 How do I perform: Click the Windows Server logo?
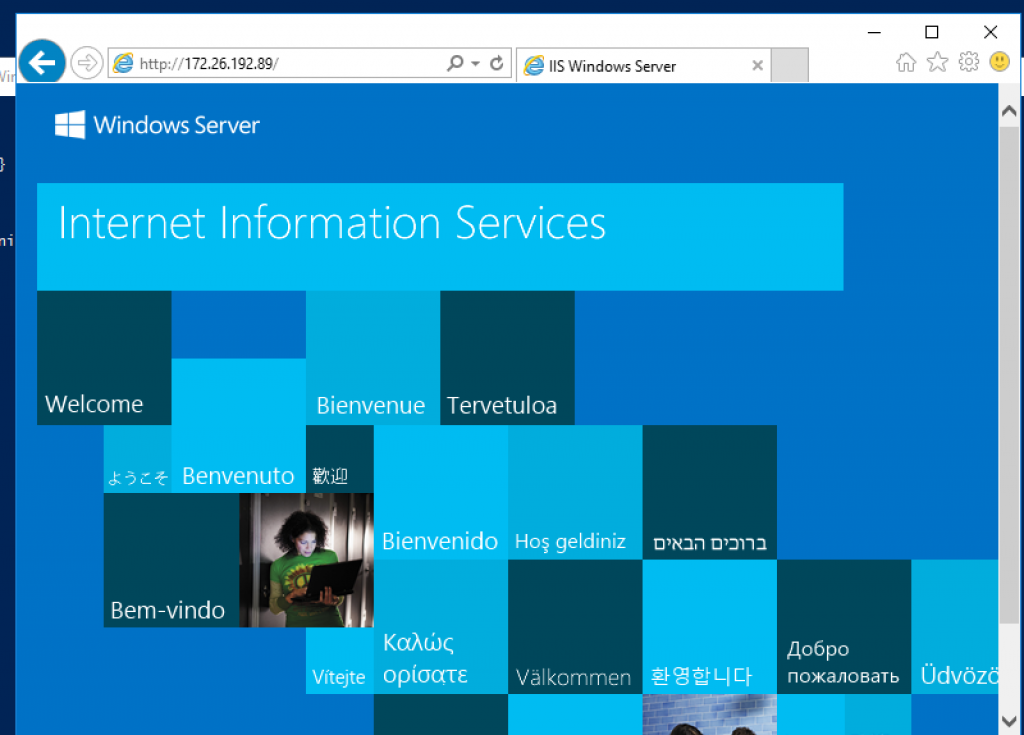pos(157,124)
